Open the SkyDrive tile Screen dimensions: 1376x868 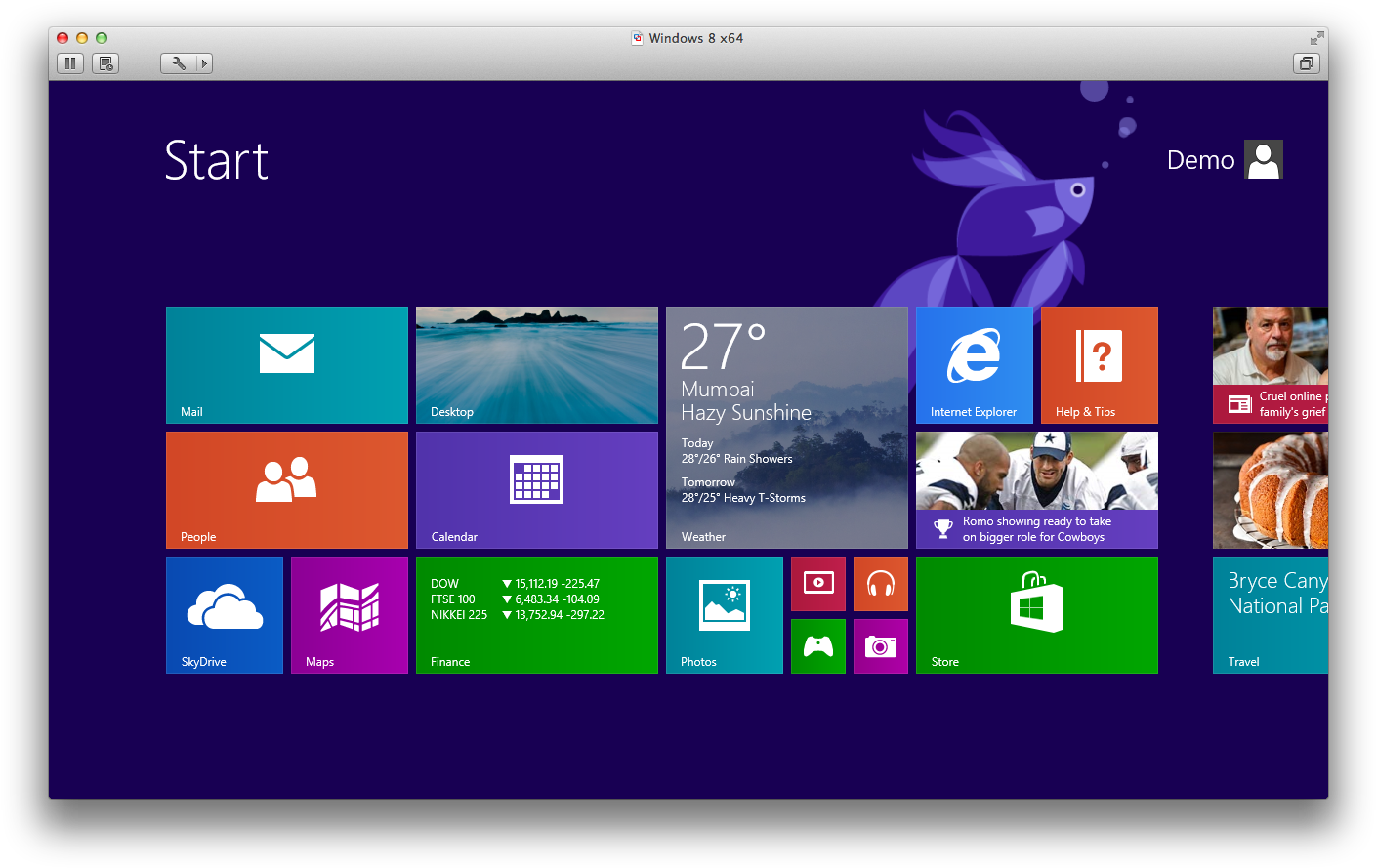[225, 615]
